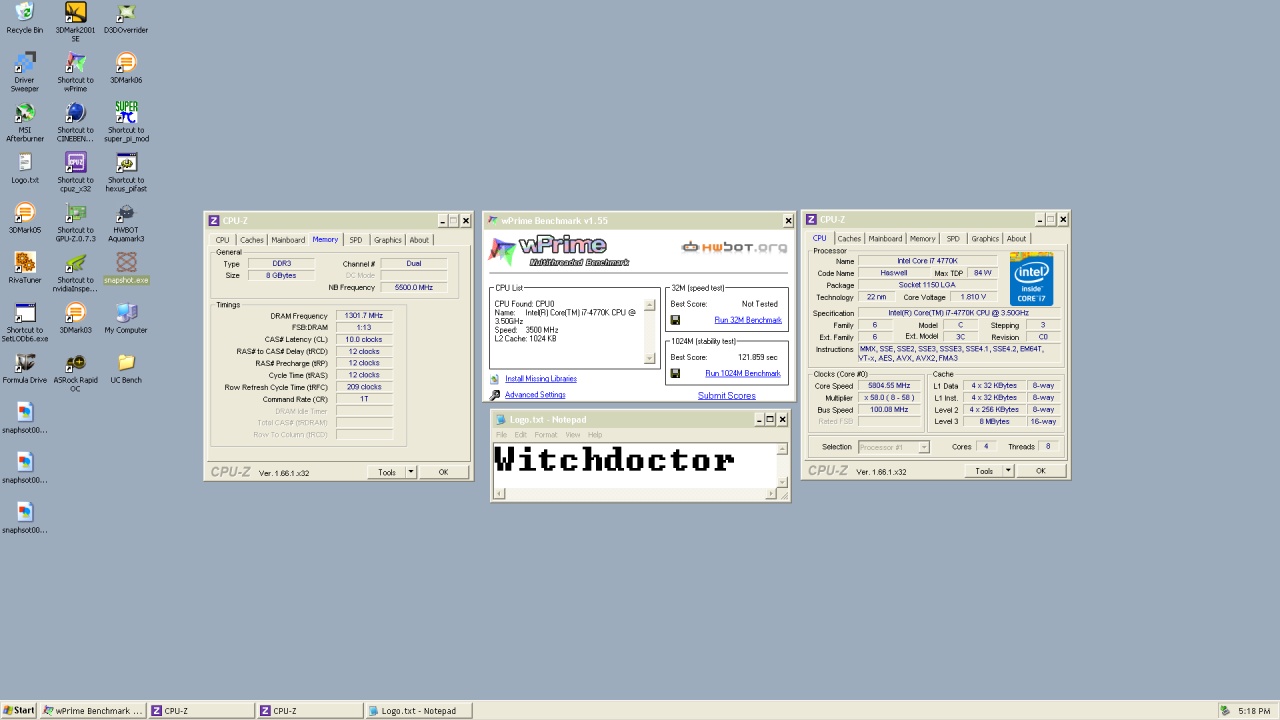Click the save icon beside Run 1024M Benchmark
The height and width of the screenshot is (720, 1280).
(x=675, y=373)
